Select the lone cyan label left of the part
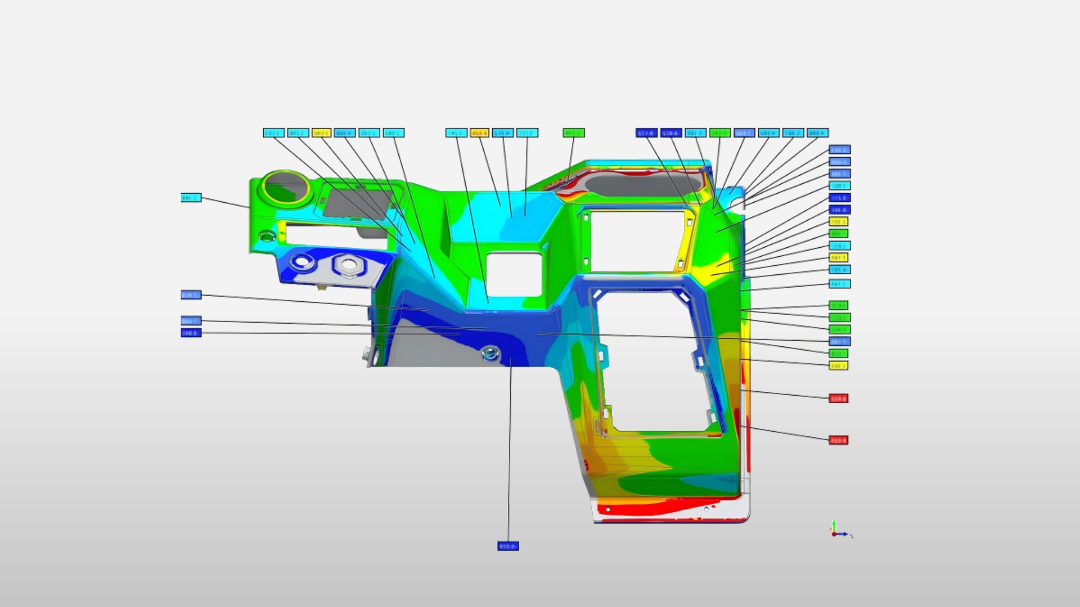 click(x=191, y=198)
